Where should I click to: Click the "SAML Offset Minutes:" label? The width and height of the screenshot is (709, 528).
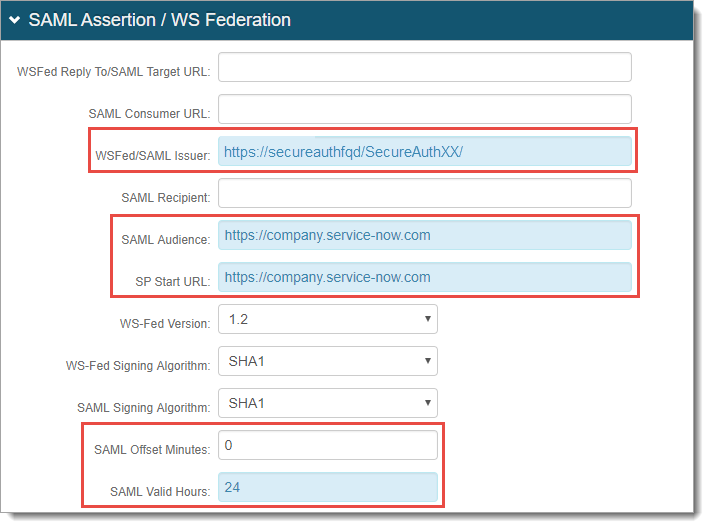click(151, 449)
